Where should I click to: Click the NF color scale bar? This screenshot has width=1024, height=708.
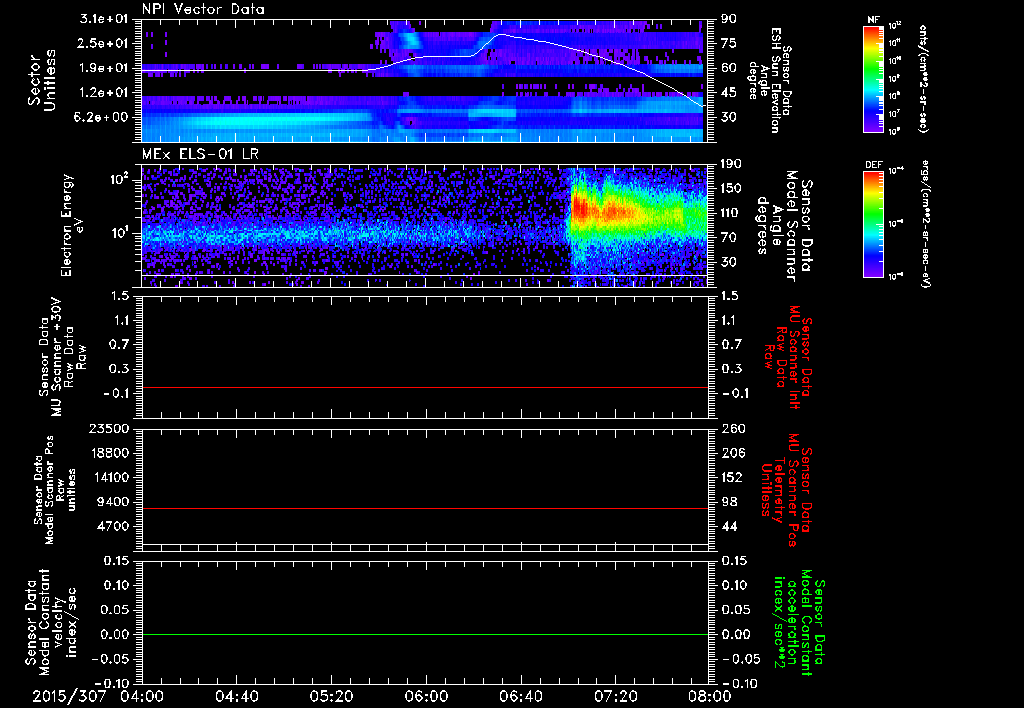click(x=873, y=79)
